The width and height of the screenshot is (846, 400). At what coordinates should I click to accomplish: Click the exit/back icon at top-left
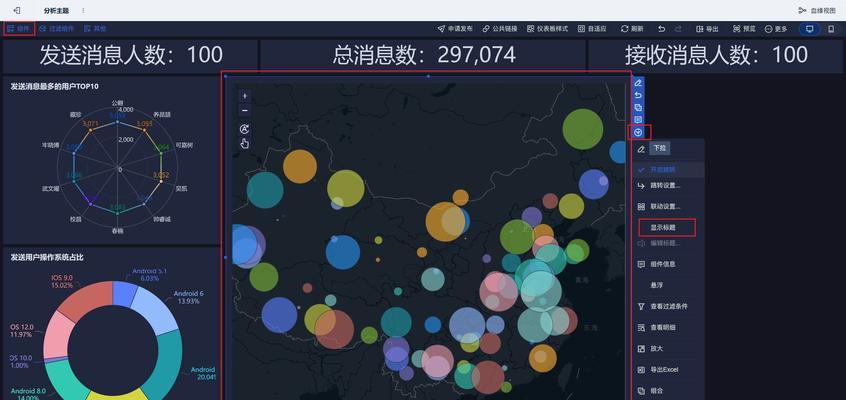[x=17, y=10]
